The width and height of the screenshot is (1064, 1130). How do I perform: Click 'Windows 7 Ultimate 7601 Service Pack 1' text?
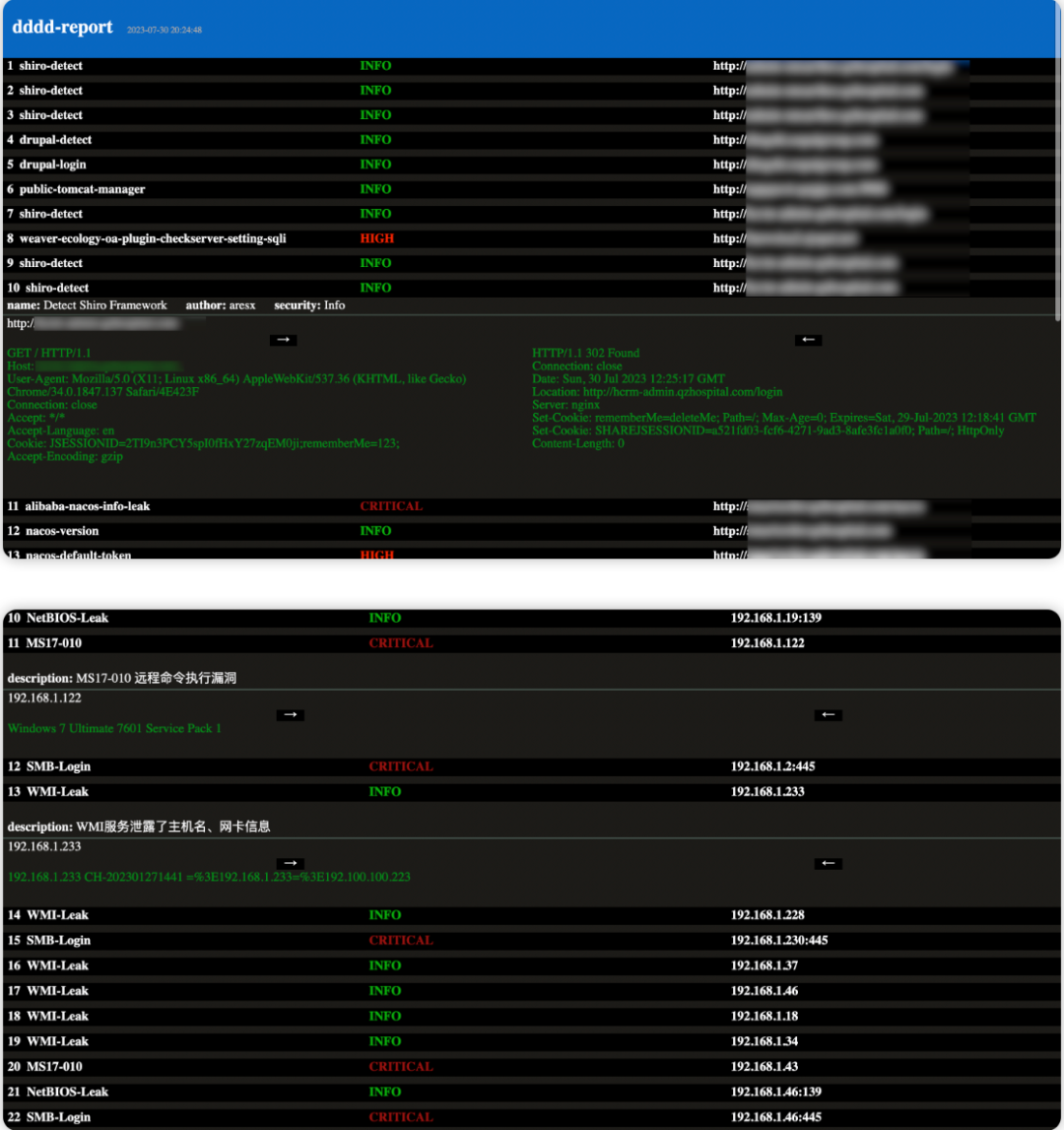tap(114, 729)
